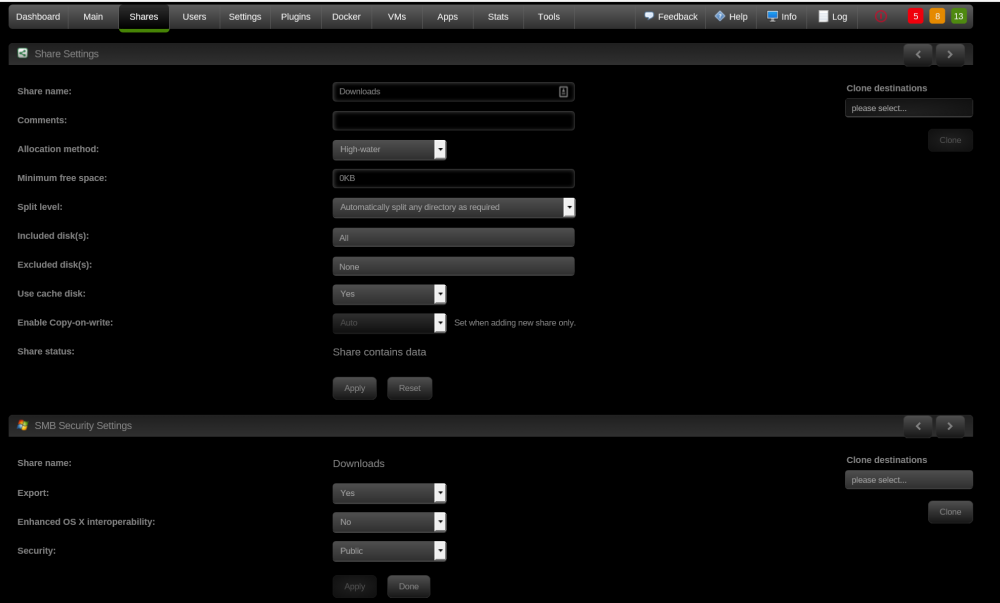The width and height of the screenshot is (1000, 603).
Task: Go to previous share in Share Settings
Action: pyautogui.click(x=918, y=54)
